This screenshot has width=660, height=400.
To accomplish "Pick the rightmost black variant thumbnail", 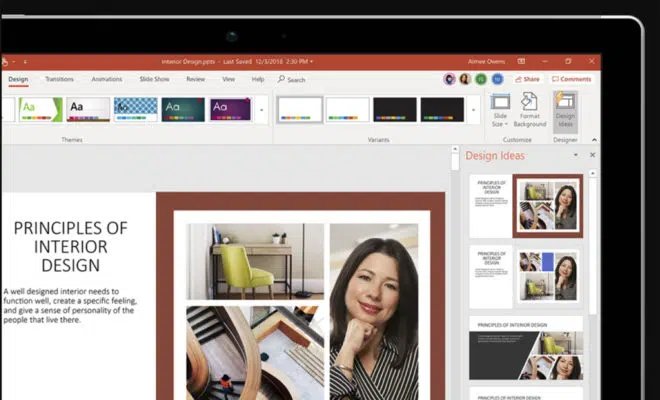I will pyautogui.click(x=442, y=109).
